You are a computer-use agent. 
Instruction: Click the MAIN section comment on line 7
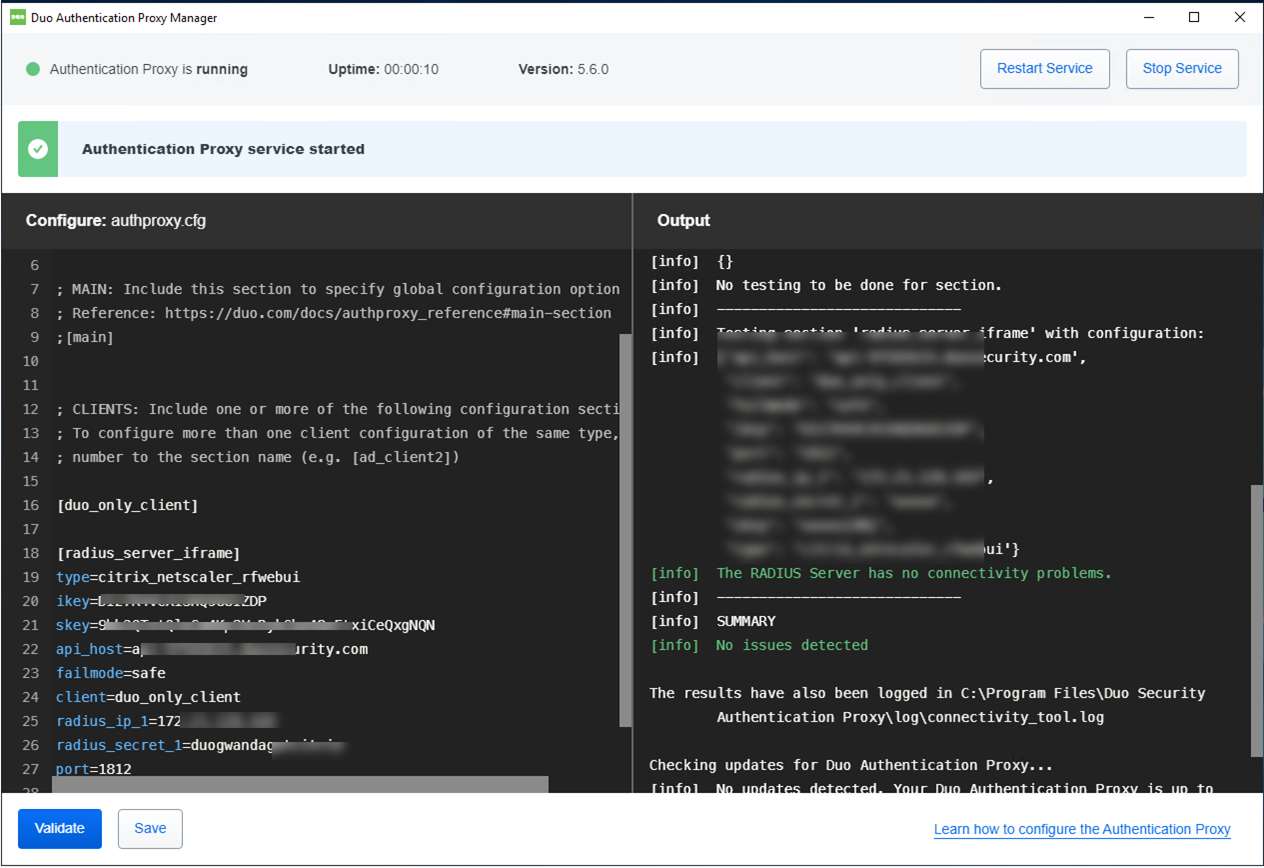pos(338,289)
